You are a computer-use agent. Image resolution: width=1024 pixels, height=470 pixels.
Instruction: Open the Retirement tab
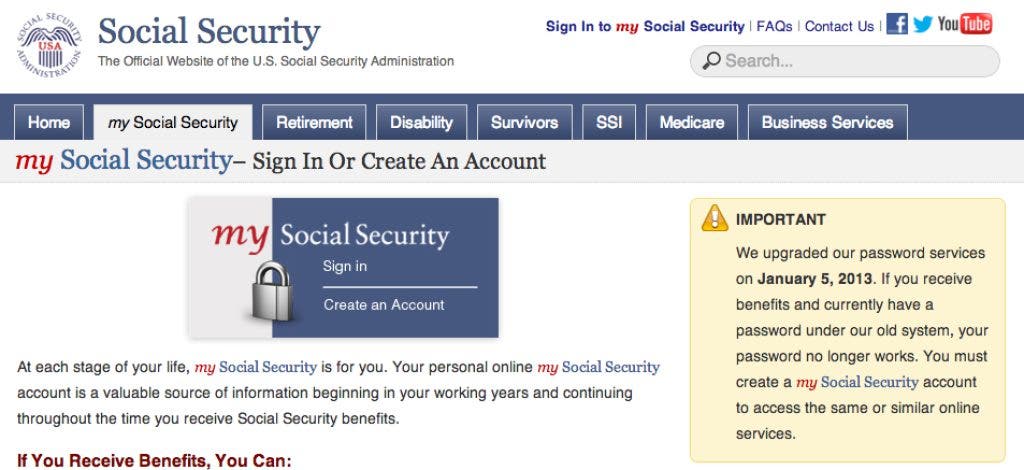click(314, 123)
